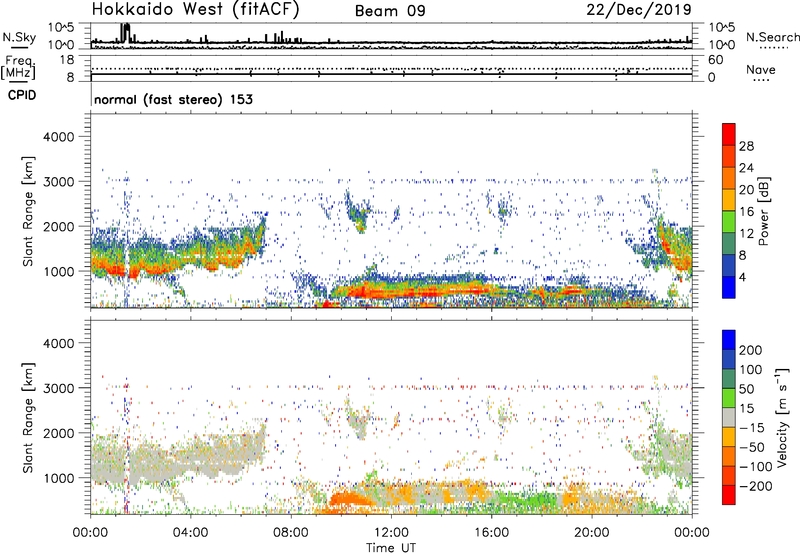
Task: Click the gray band of the velocity color bar
Action: click(729, 418)
